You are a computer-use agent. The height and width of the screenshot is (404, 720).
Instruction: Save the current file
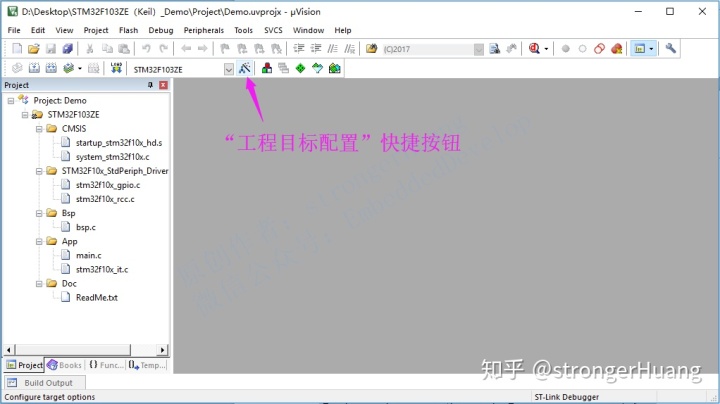tap(51, 49)
